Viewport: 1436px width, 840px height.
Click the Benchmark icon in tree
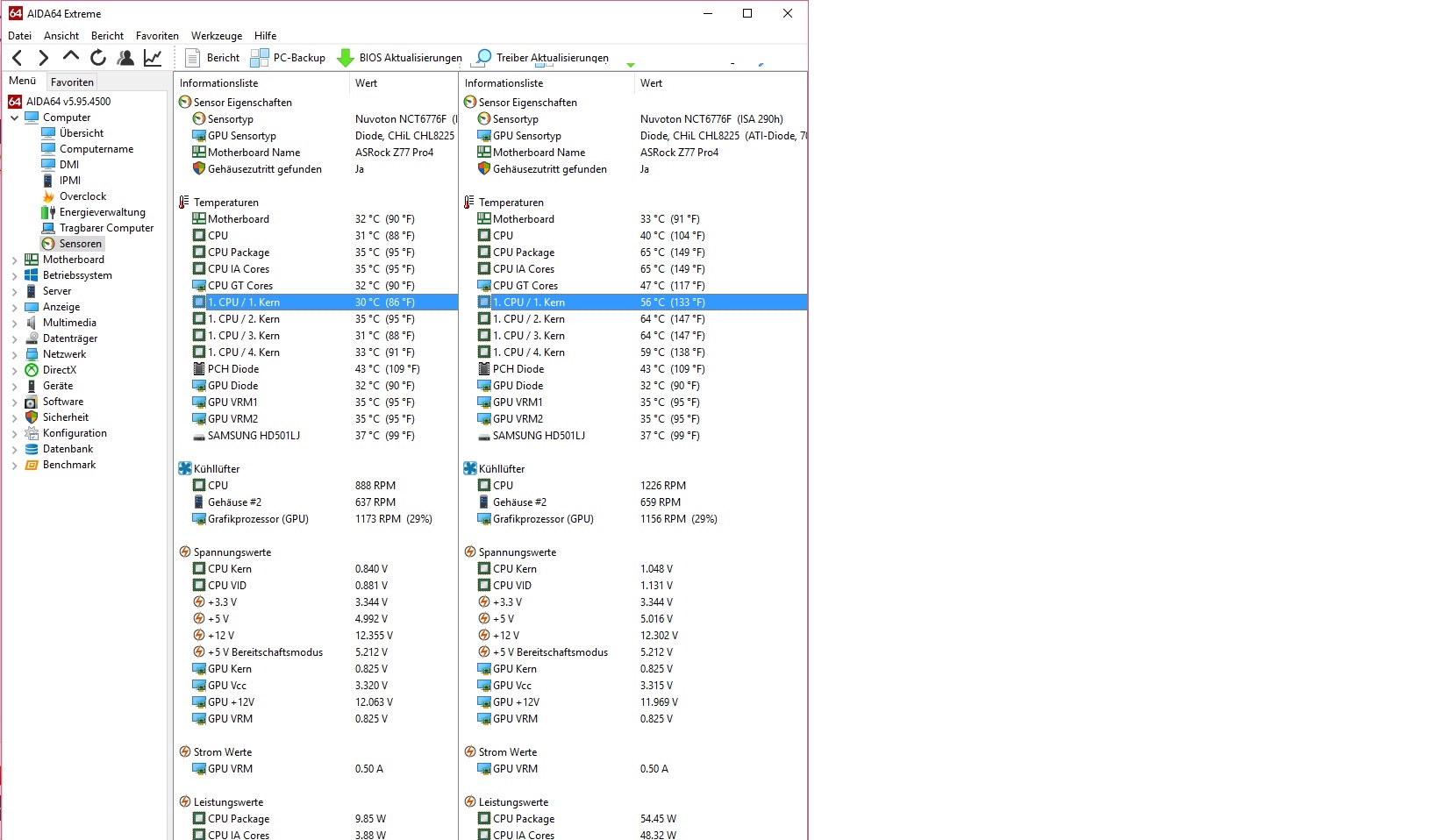tap(32, 465)
